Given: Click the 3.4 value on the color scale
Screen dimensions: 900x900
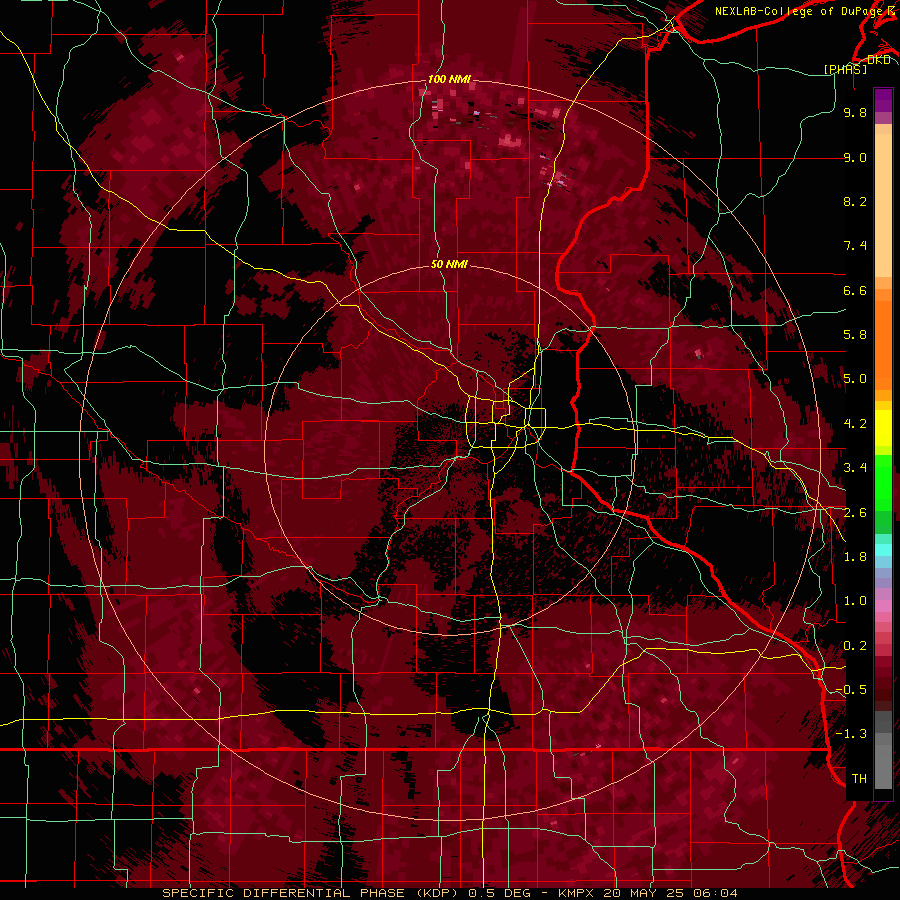Looking at the screenshot, I should [855, 468].
